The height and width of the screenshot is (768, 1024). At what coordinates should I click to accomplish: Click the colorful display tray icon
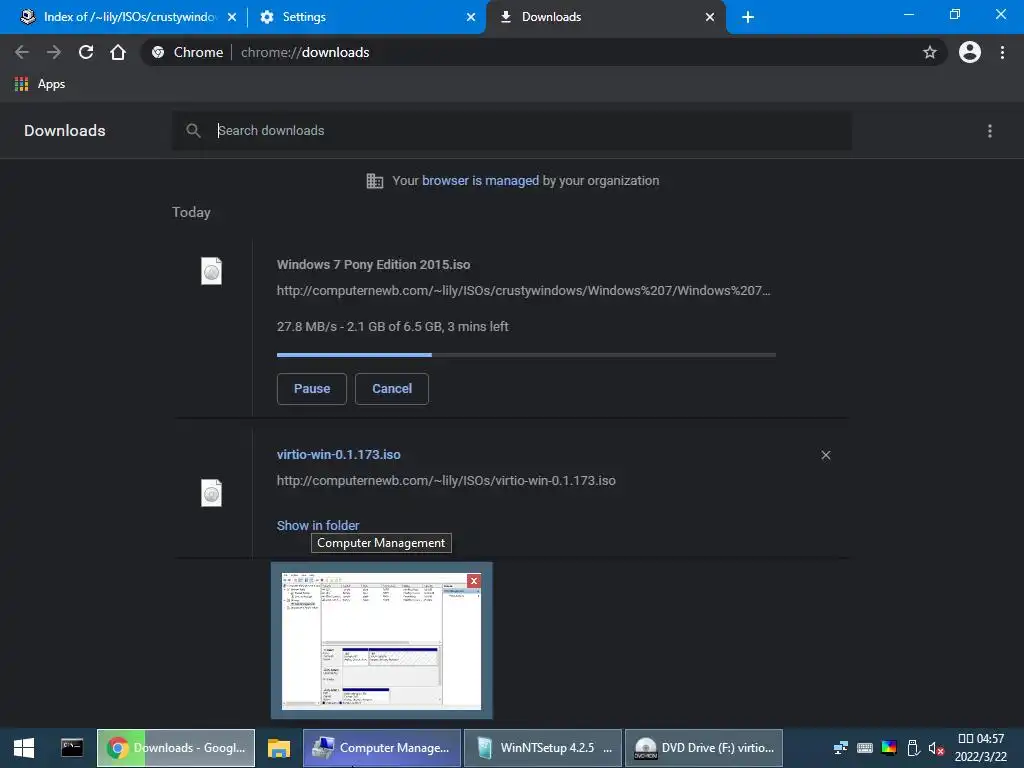[x=889, y=748]
